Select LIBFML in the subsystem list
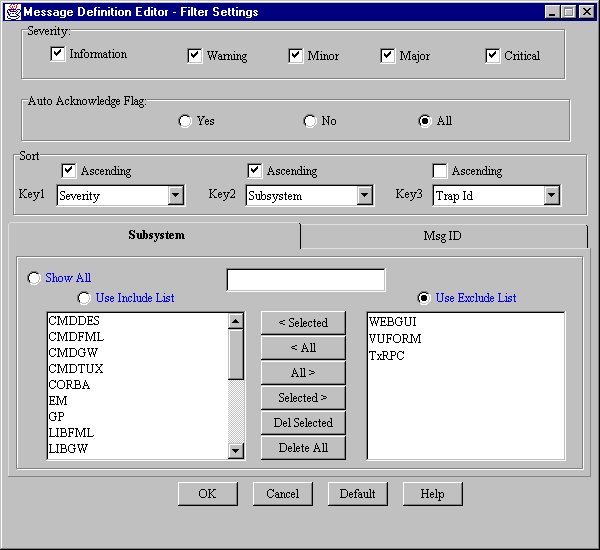 coord(138,432)
